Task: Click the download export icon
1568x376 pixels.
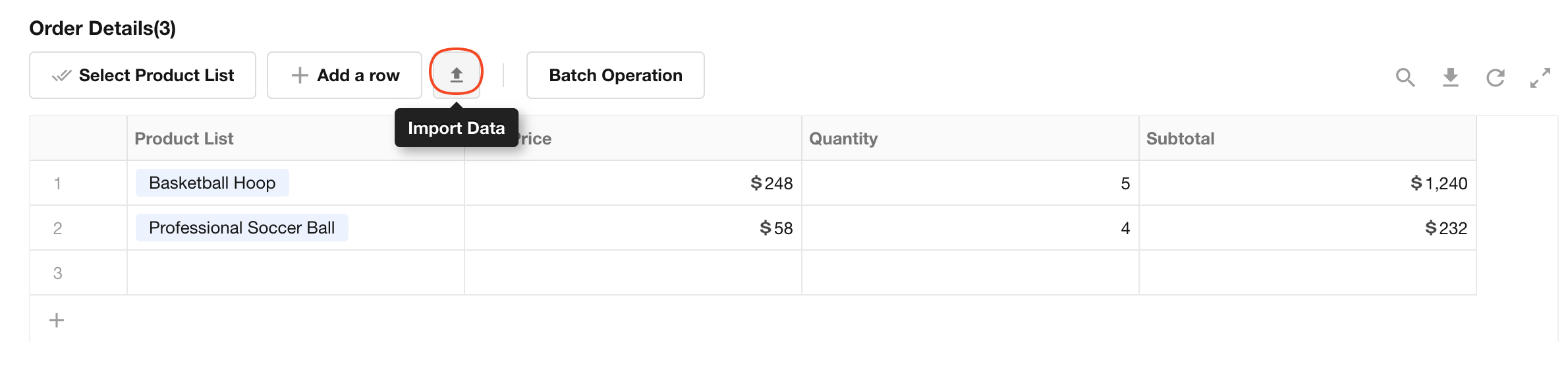Action: click(1450, 77)
